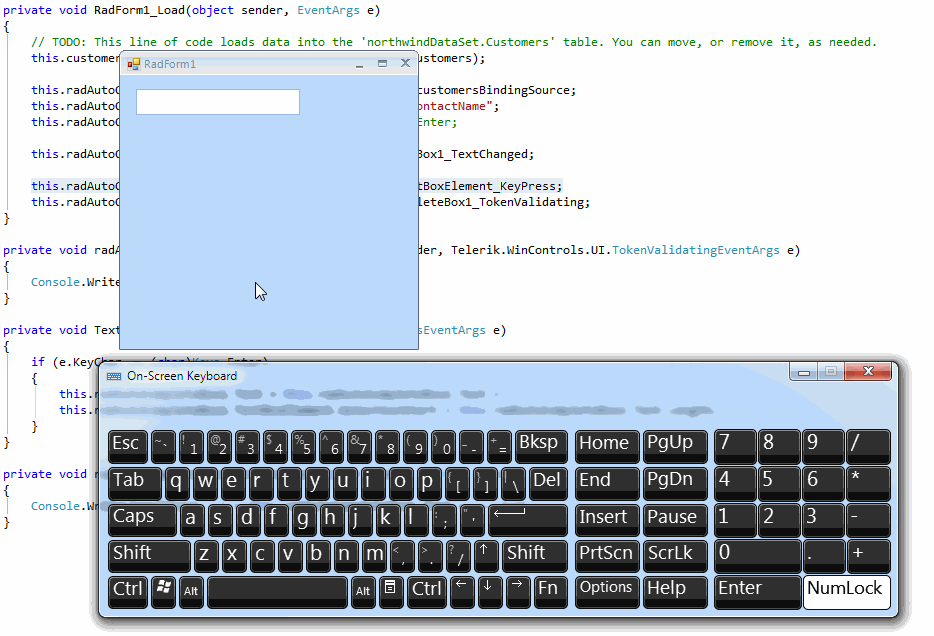Image resolution: width=934 pixels, height=636 pixels.
Task: Click the backslash key
Action: (x=513, y=482)
